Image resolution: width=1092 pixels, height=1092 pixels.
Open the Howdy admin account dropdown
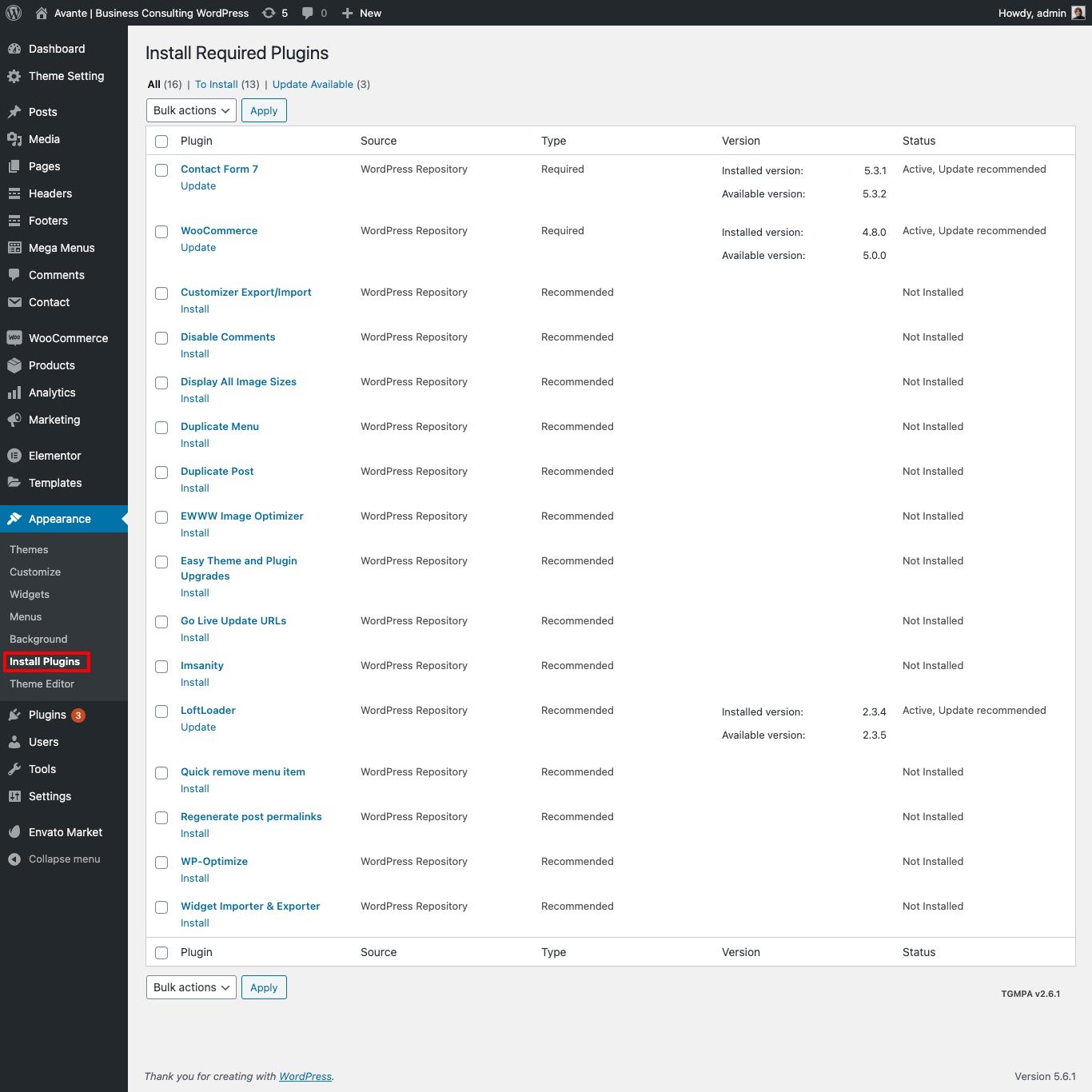coord(1031,13)
